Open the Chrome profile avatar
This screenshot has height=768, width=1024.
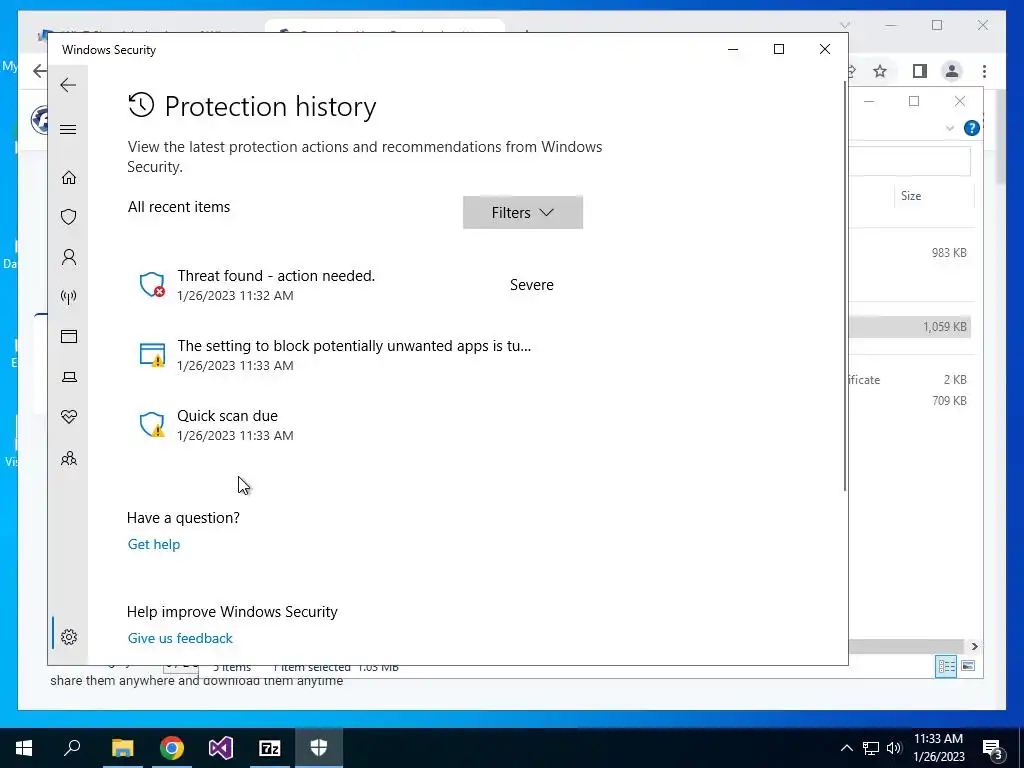click(952, 71)
